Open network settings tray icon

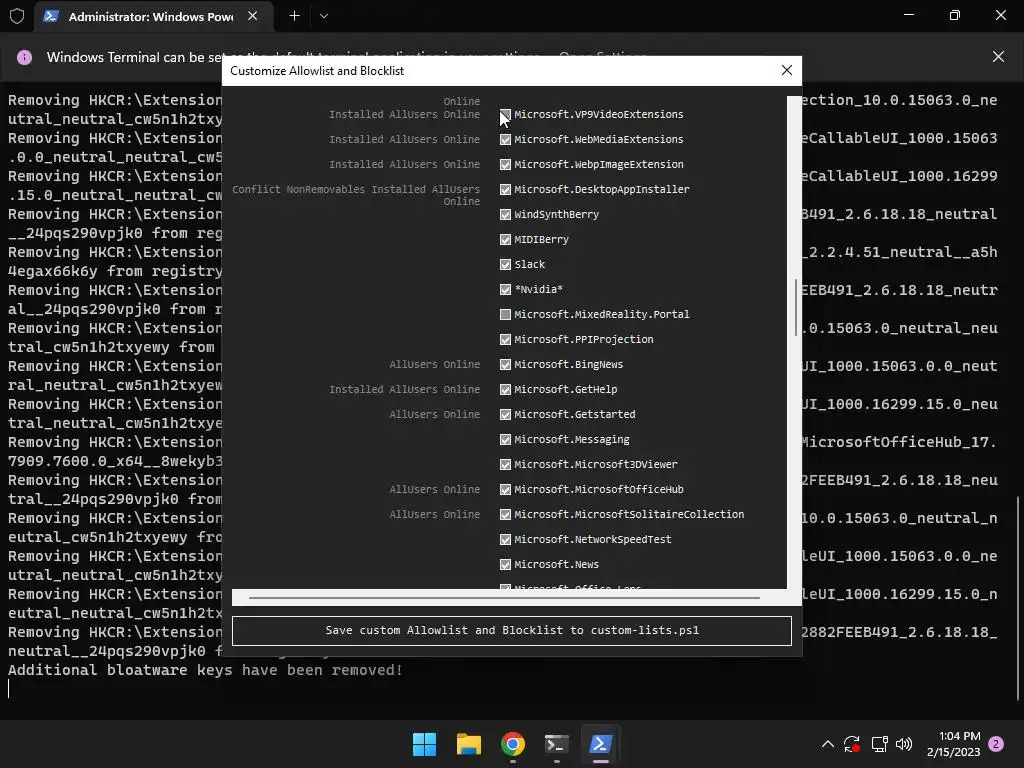(879, 744)
